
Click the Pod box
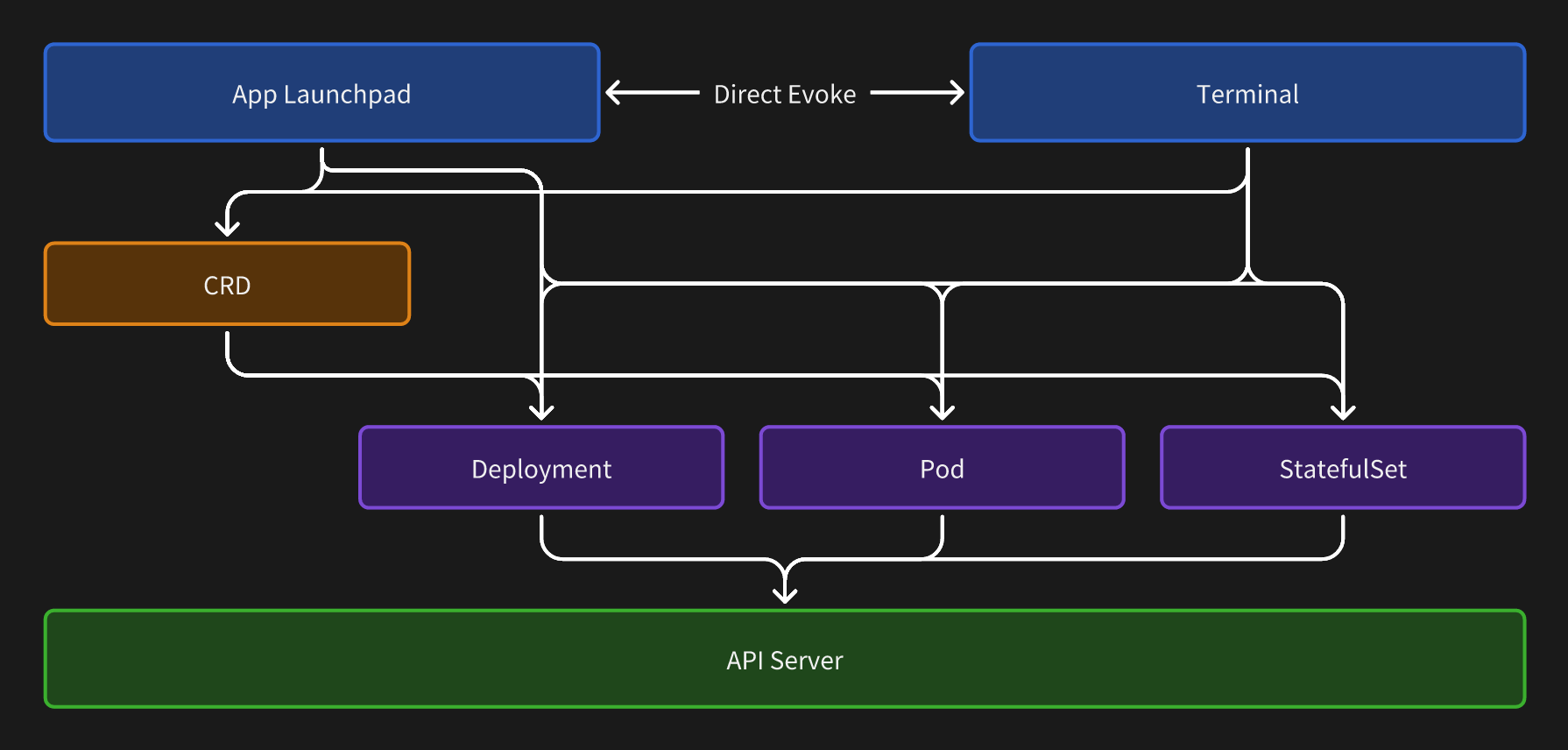(942, 468)
